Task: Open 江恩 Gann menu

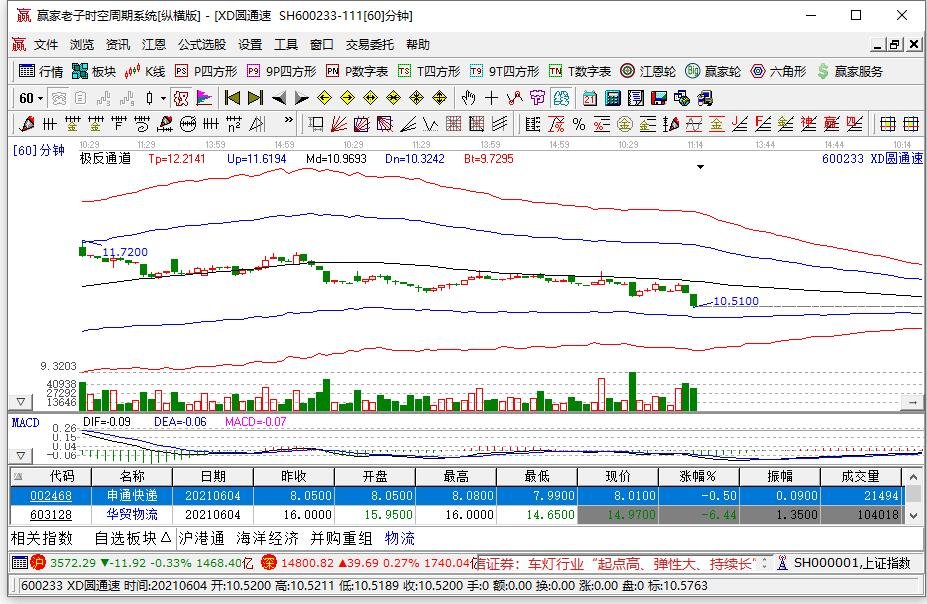Action: coord(154,44)
